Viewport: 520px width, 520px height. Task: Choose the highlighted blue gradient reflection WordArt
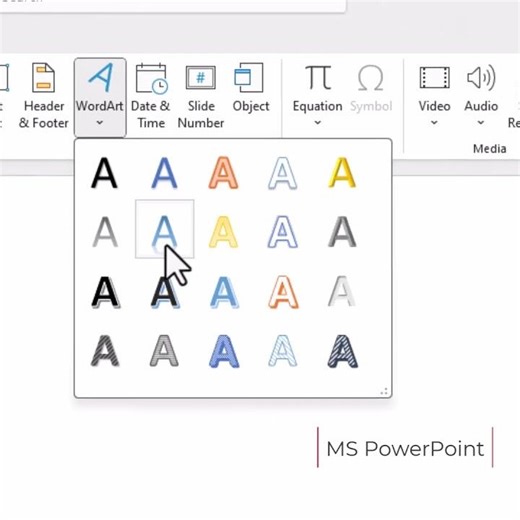[x=164, y=229]
